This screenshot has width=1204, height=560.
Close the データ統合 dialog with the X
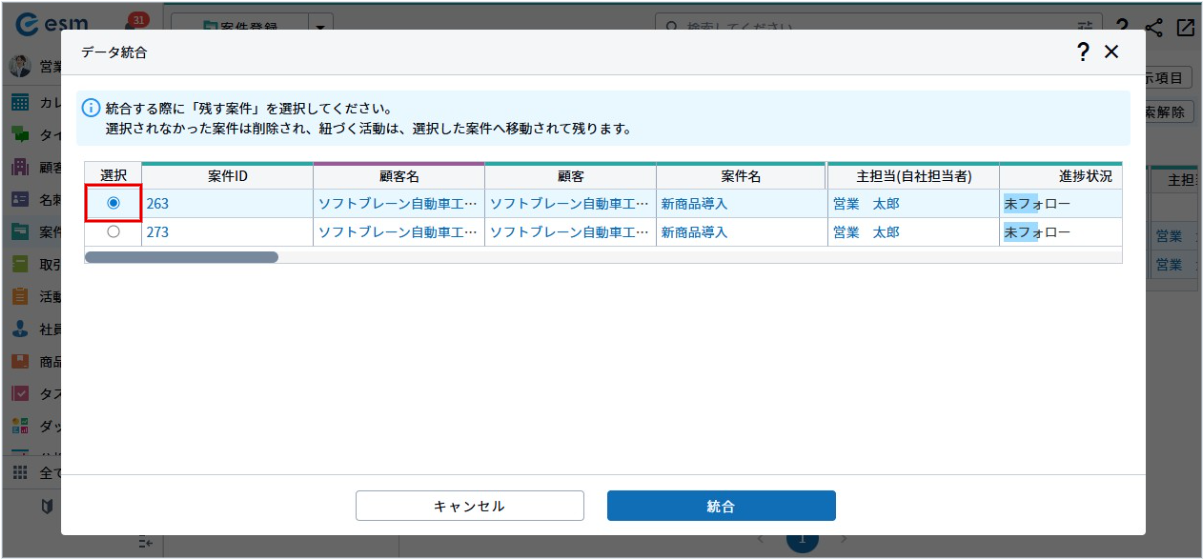coord(1111,53)
